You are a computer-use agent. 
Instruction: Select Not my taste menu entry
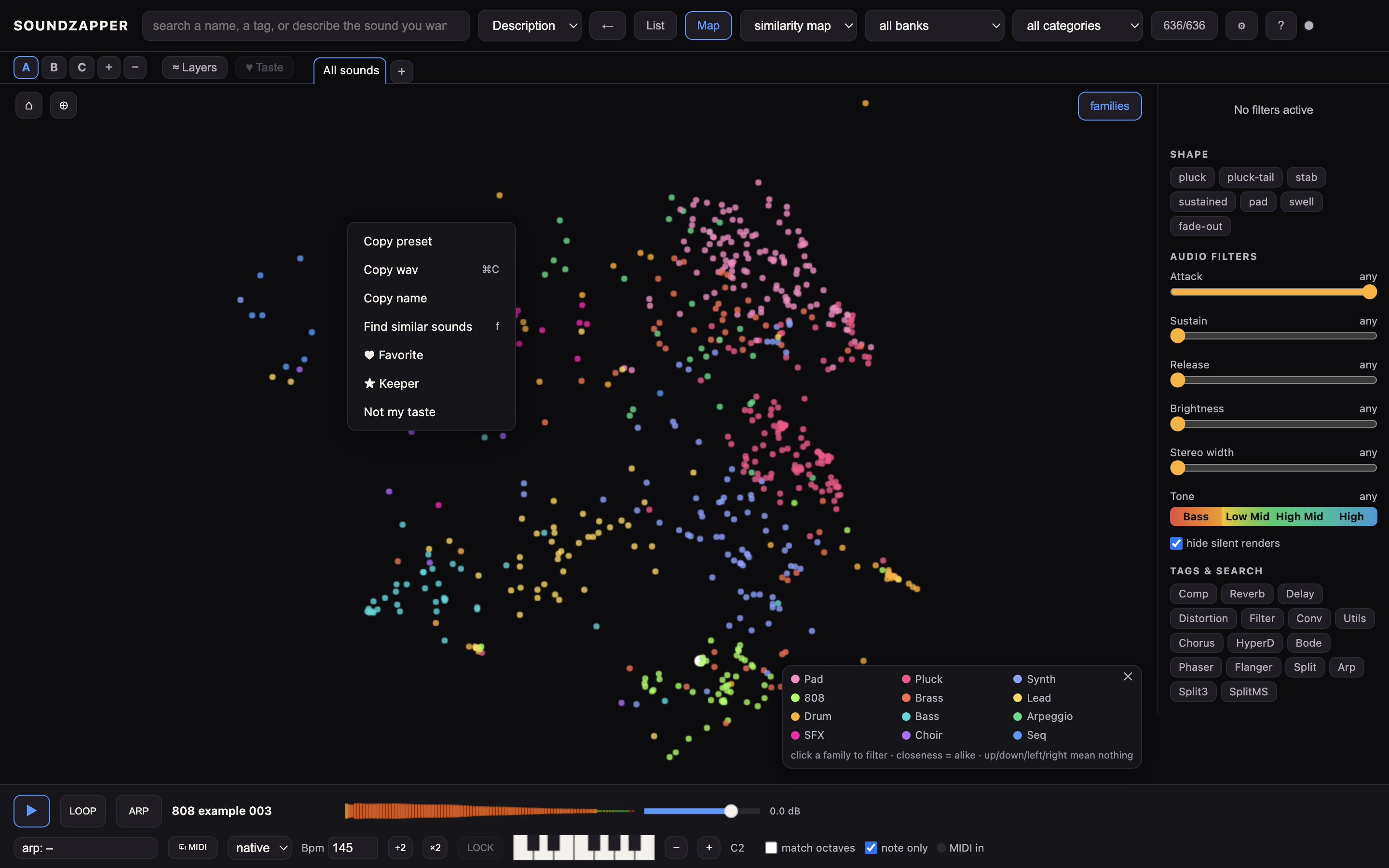[x=431, y=412]
